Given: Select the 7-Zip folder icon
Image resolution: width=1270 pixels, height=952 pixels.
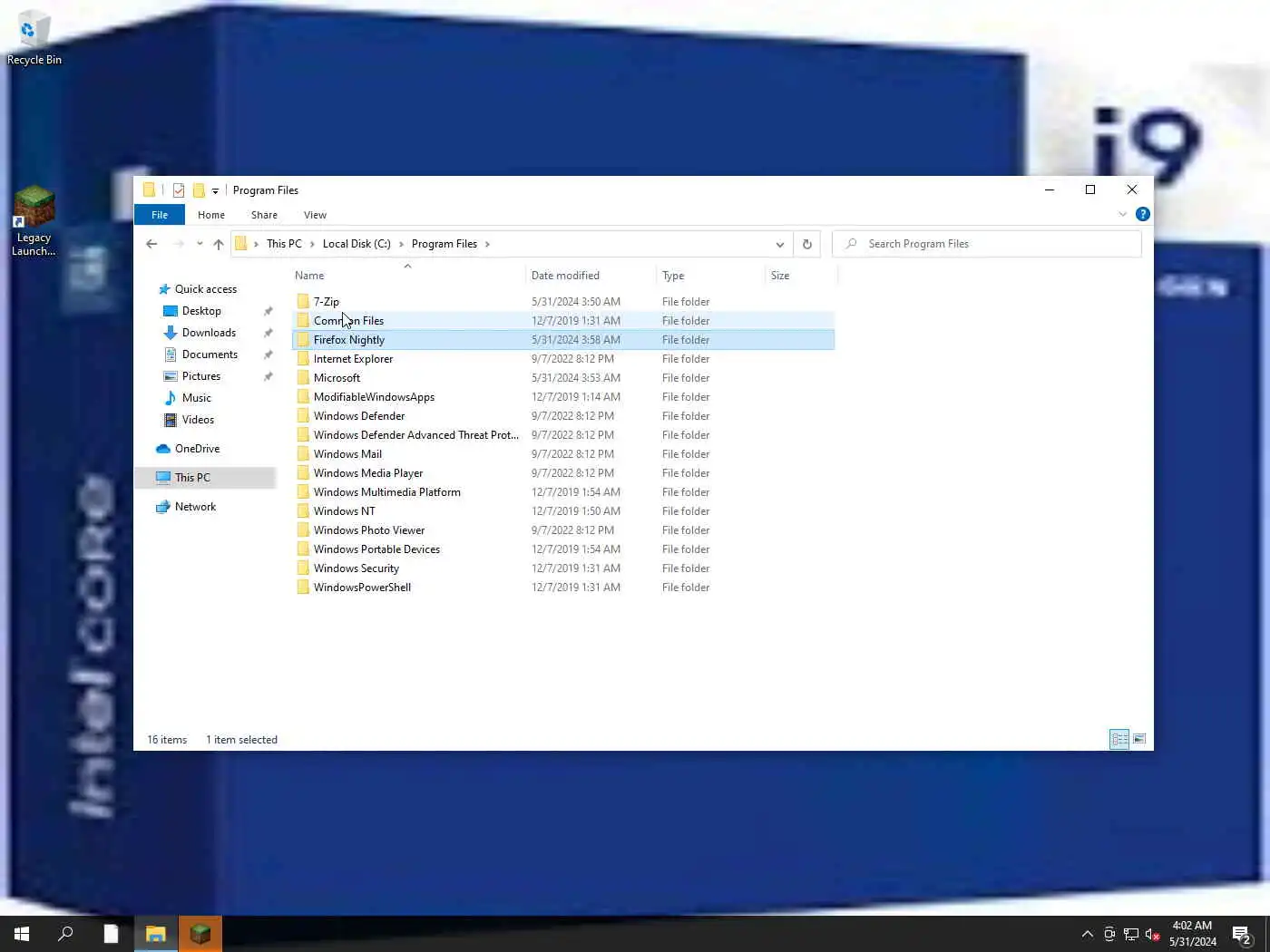Looking at the screenshot, I should point(303,302).
